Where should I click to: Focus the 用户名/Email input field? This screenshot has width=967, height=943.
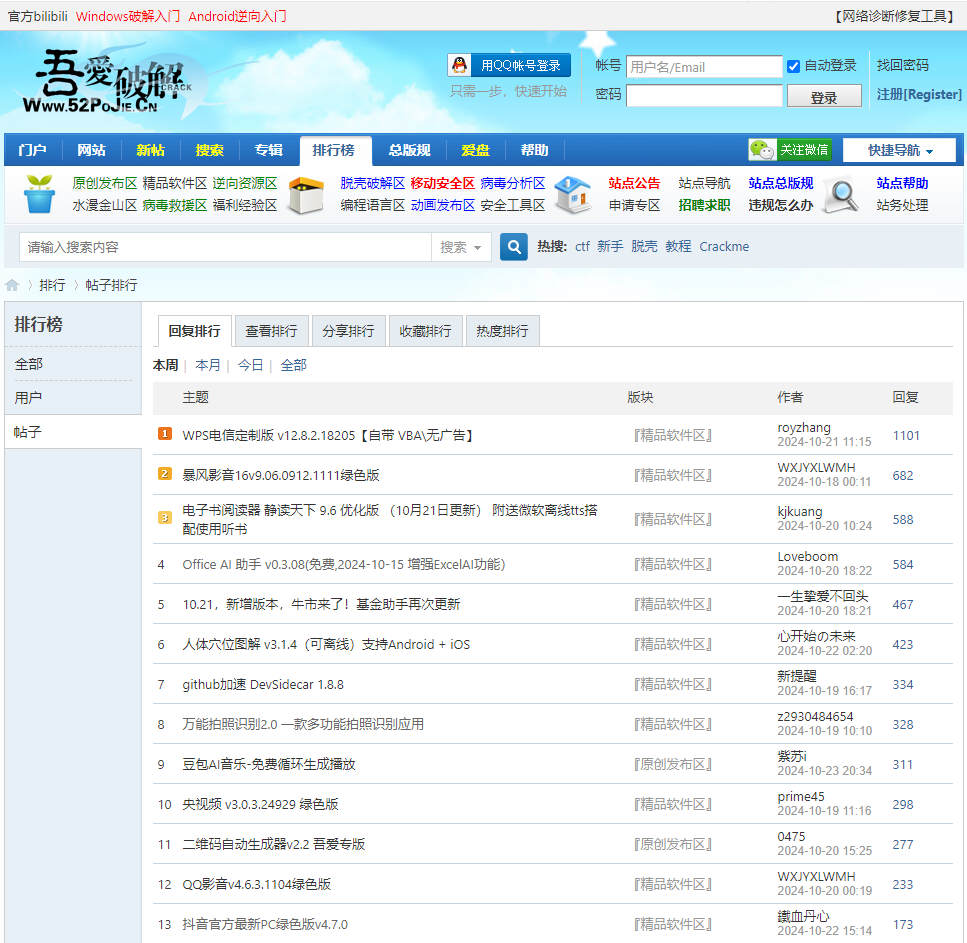[x=704, y=67]
